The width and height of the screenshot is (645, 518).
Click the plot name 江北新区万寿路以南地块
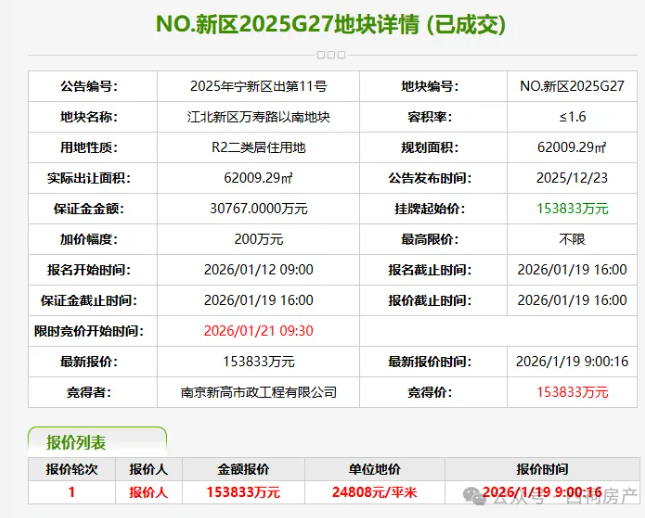[258, 117]
